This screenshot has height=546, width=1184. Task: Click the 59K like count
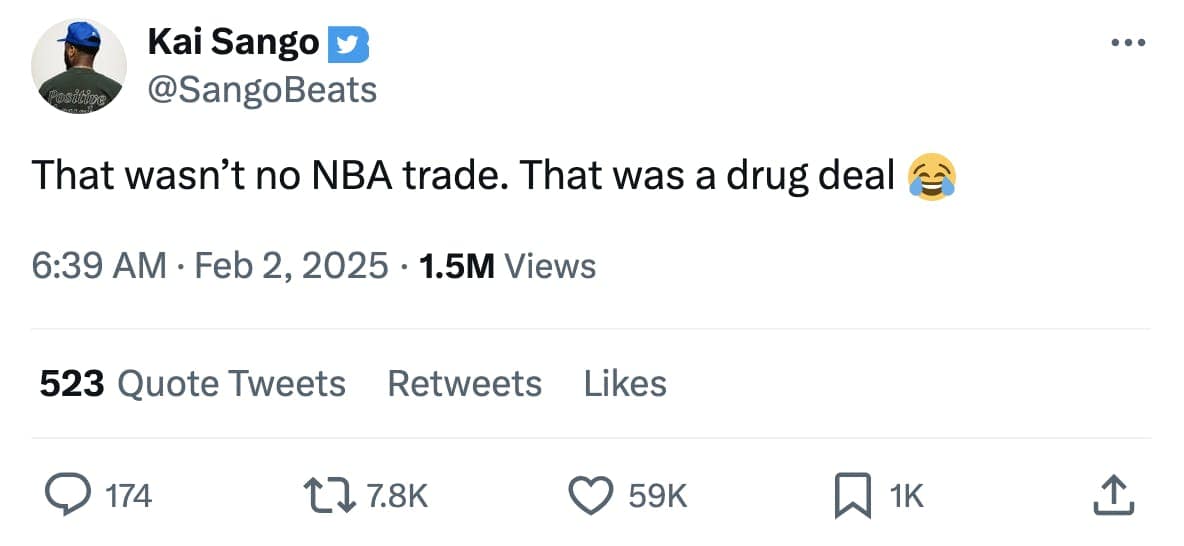tap(656, 496)
